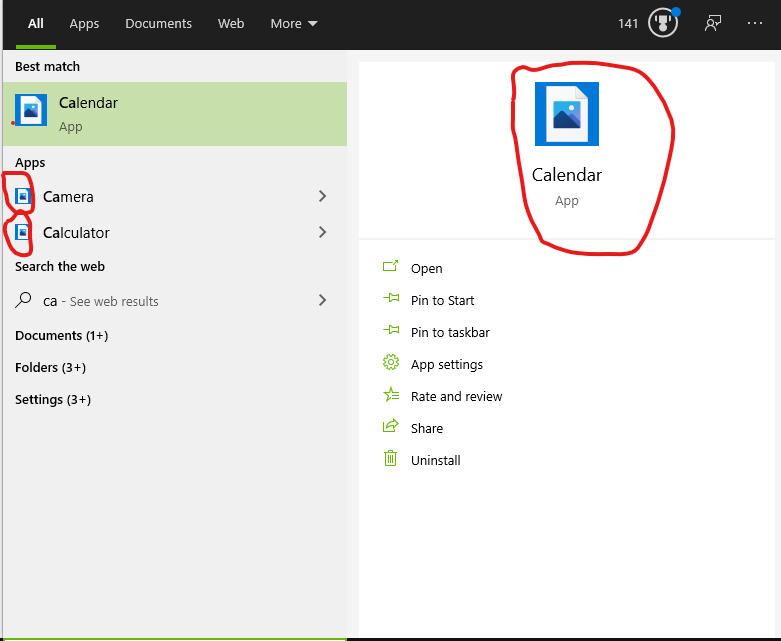Image resolution: width=781 pixels, height=641 pixels.
Task: Expand the Documents (1+) group
Action: pos(61,335)
